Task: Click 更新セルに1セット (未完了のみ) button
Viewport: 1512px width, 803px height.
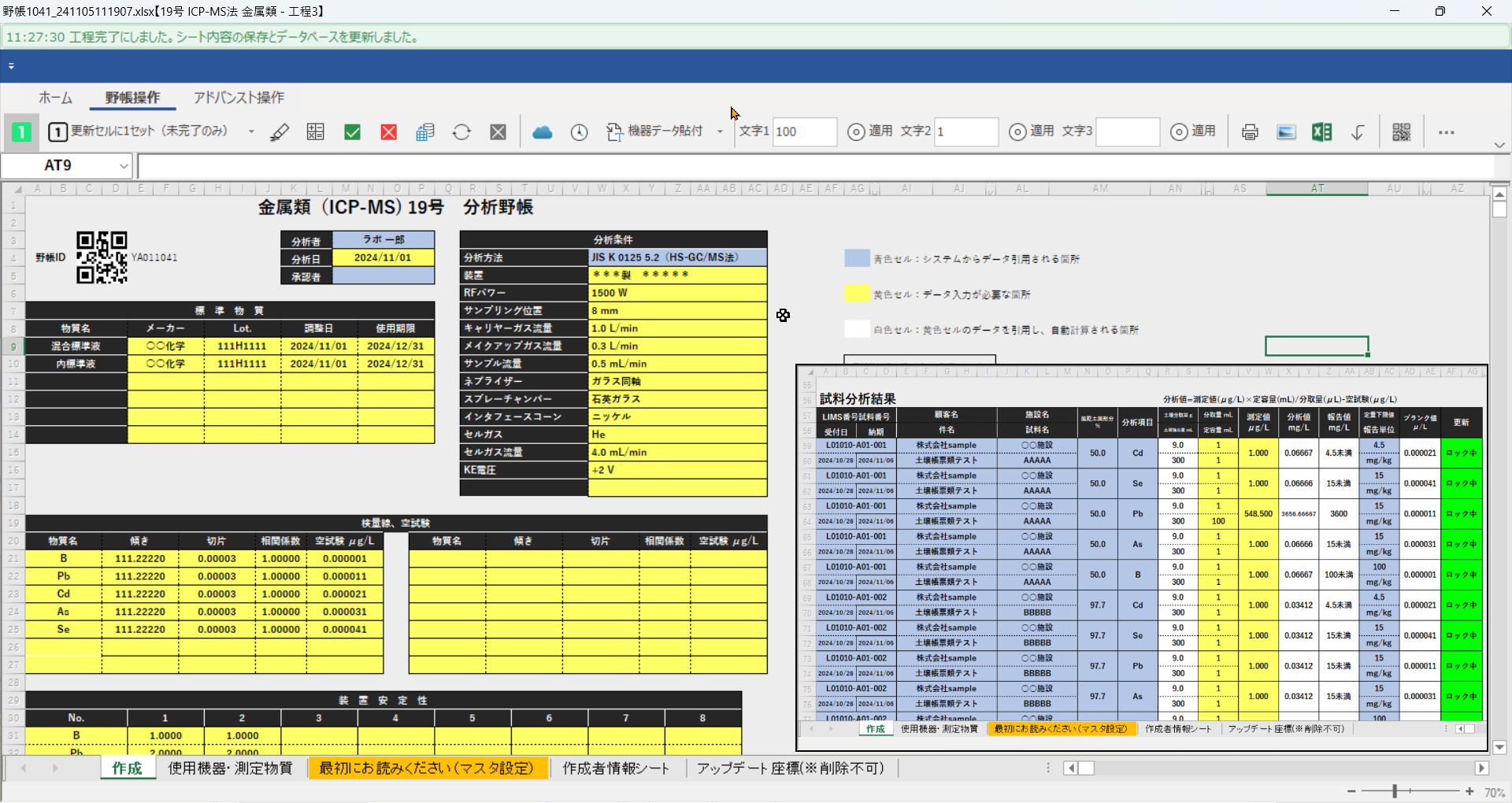Action: click(x=139, y=131)
